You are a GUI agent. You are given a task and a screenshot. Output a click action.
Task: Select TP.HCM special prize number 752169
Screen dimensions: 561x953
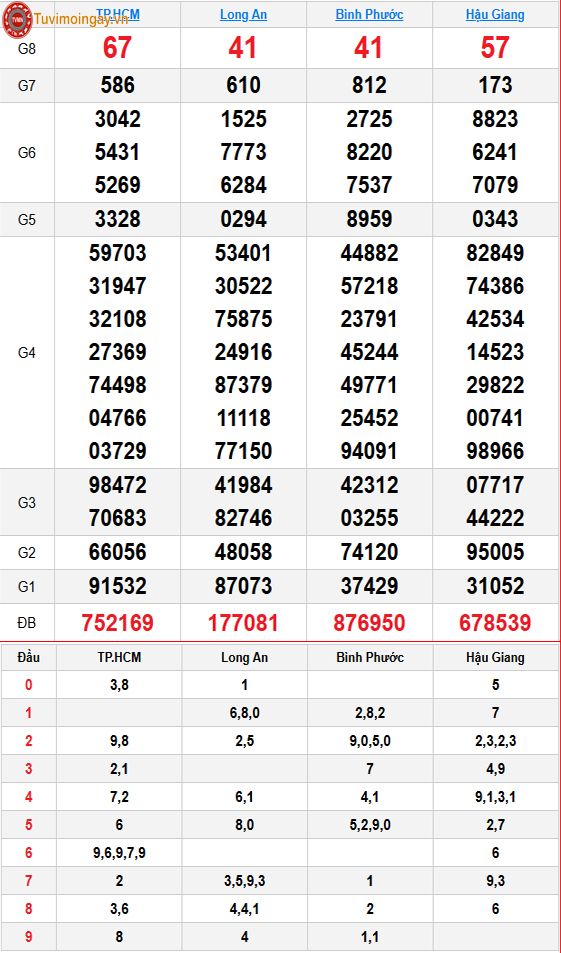pyautogui.click(x=117, y=622)
